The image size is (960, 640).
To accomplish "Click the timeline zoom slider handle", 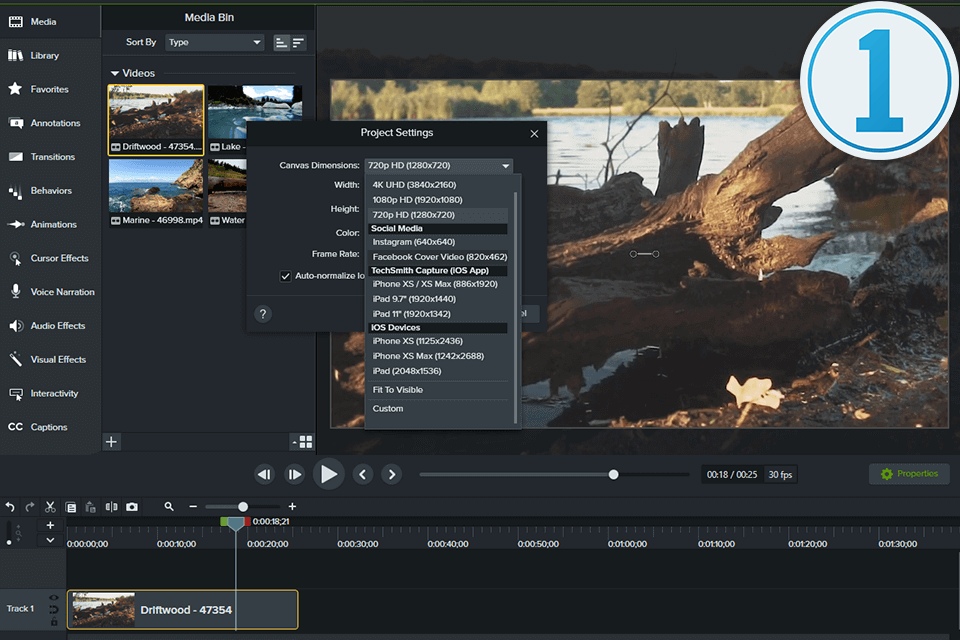I will (x=243, y=507).
